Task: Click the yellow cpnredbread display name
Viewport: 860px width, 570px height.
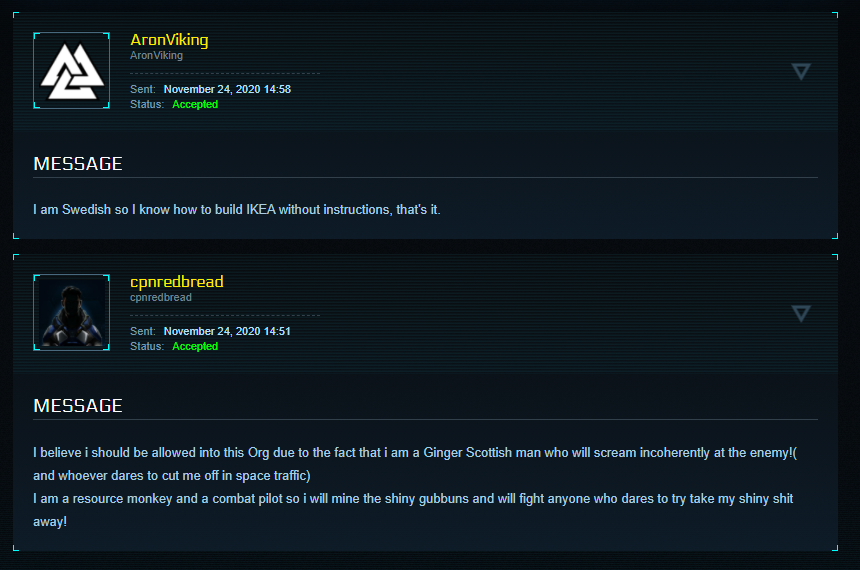Action: pos(177,282)
